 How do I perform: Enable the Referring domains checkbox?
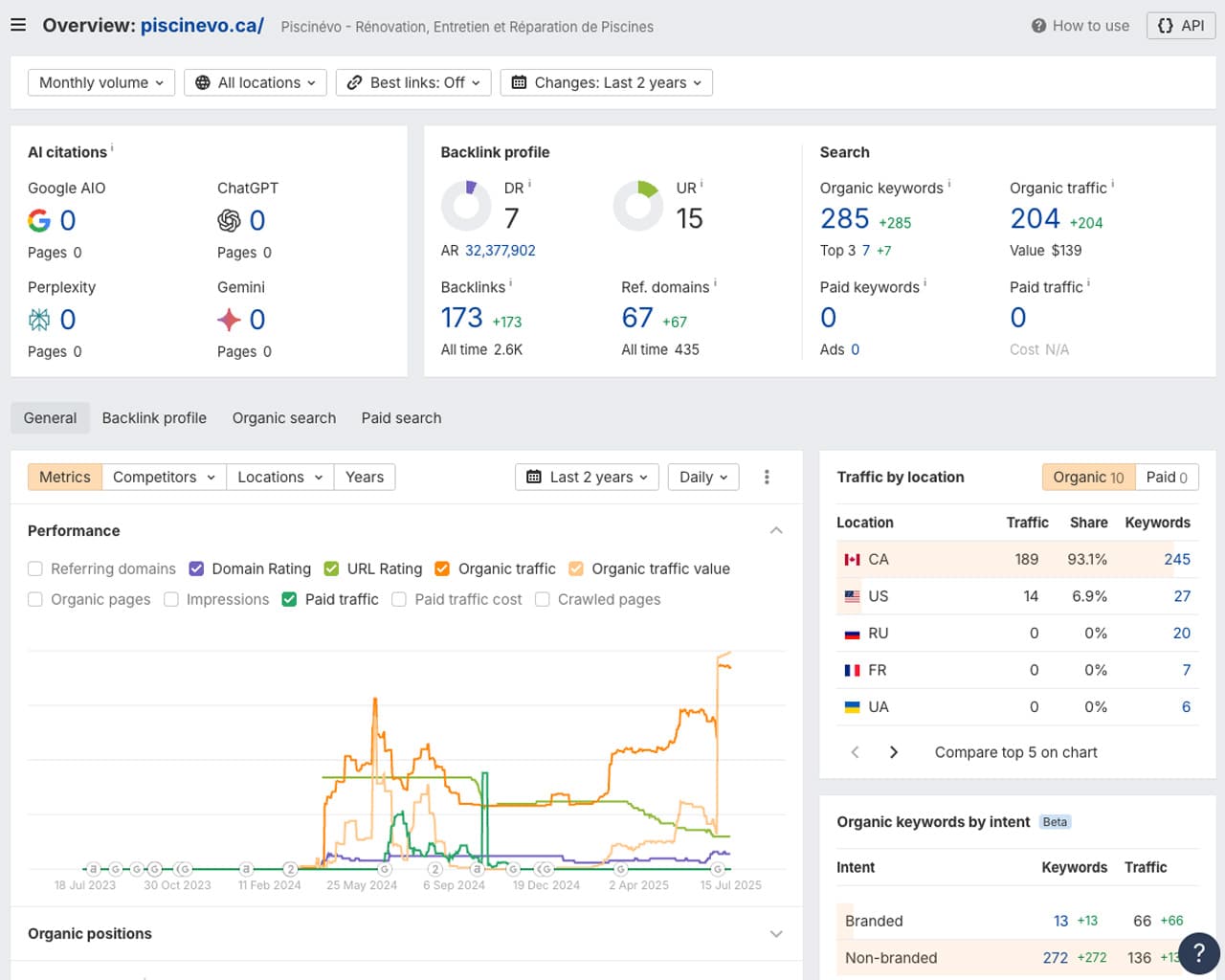point(35,568)
